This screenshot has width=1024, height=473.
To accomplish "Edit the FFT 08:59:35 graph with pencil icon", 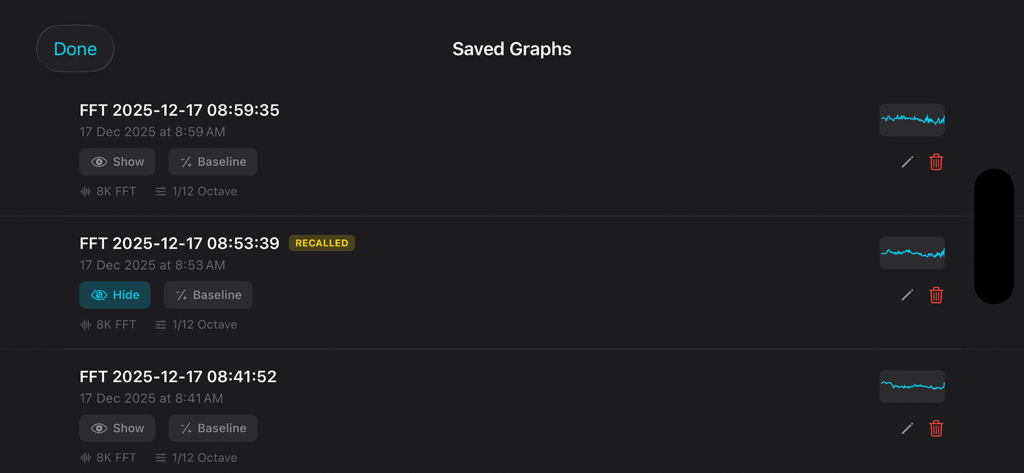I will pos(907,162).
